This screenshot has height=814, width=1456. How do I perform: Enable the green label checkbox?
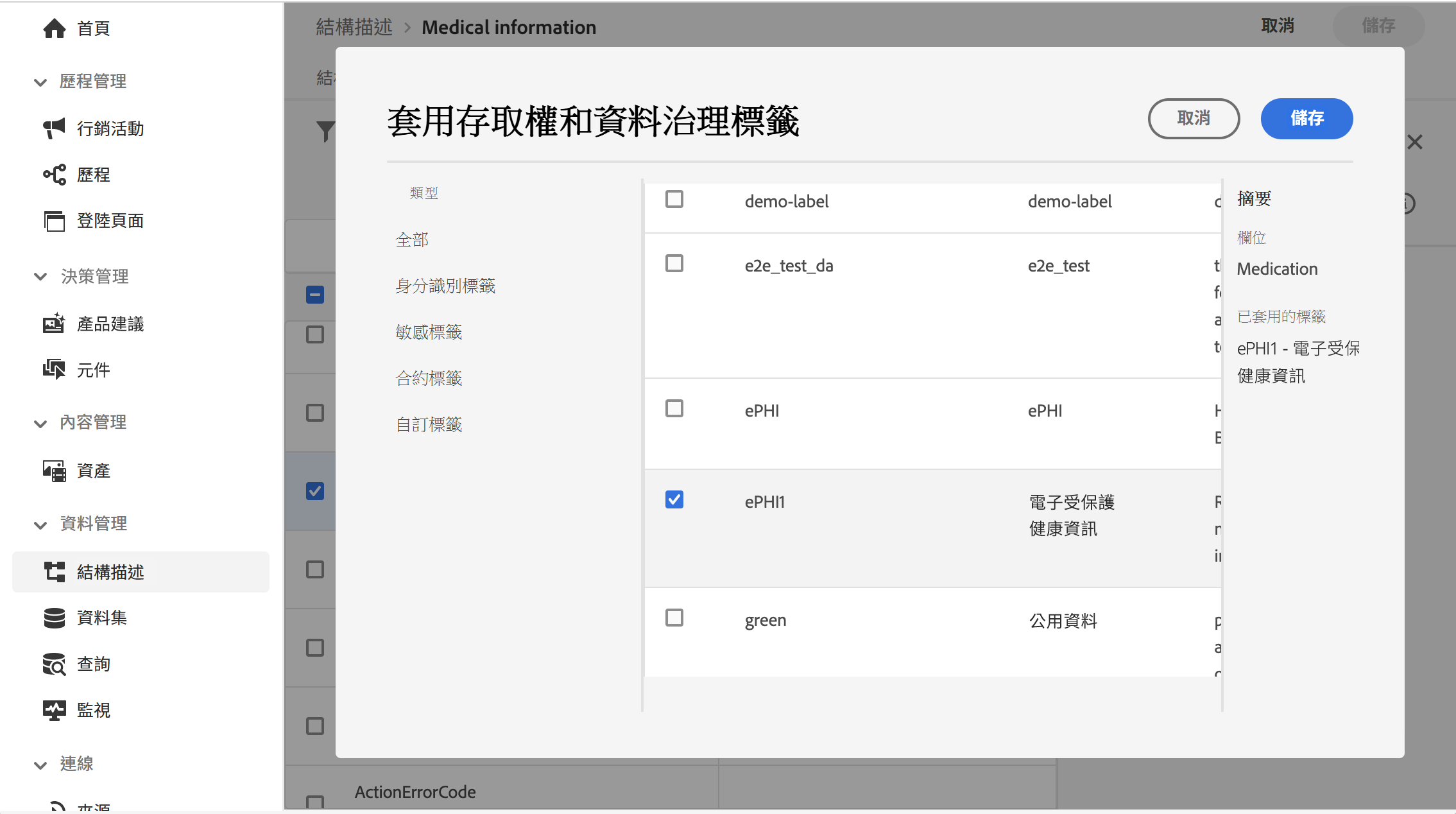674,618
